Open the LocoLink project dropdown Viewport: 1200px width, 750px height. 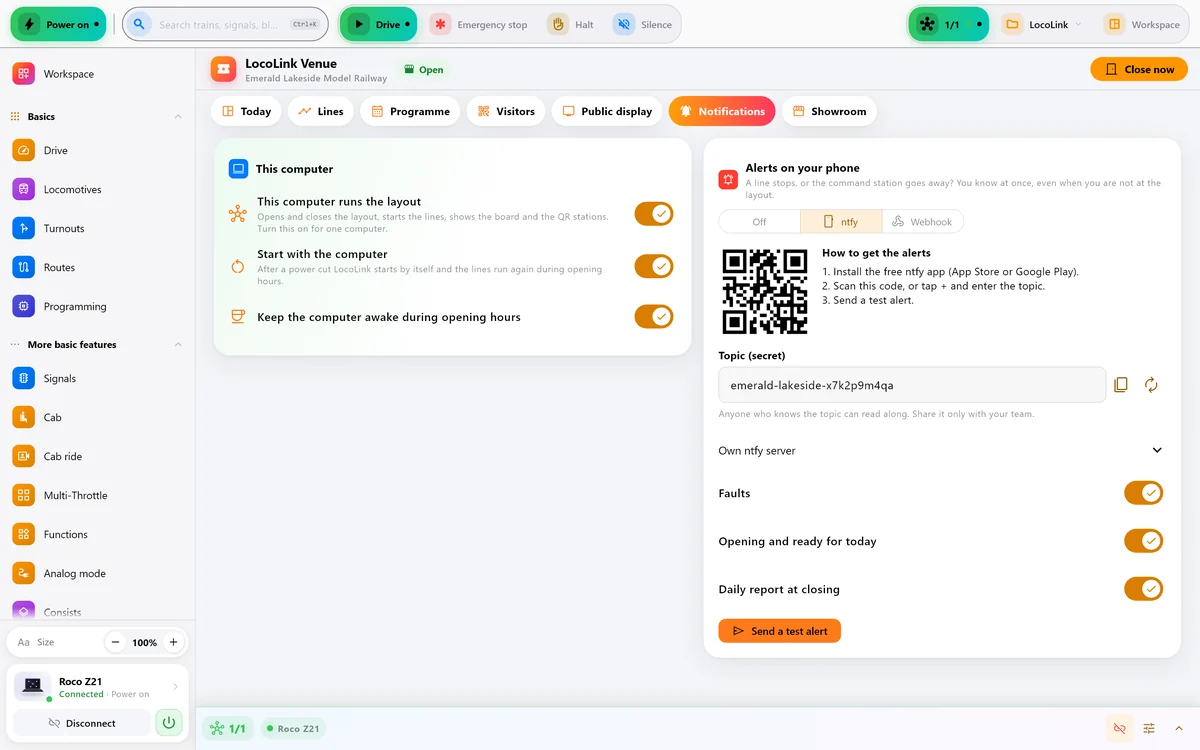tap(1042, 25)
